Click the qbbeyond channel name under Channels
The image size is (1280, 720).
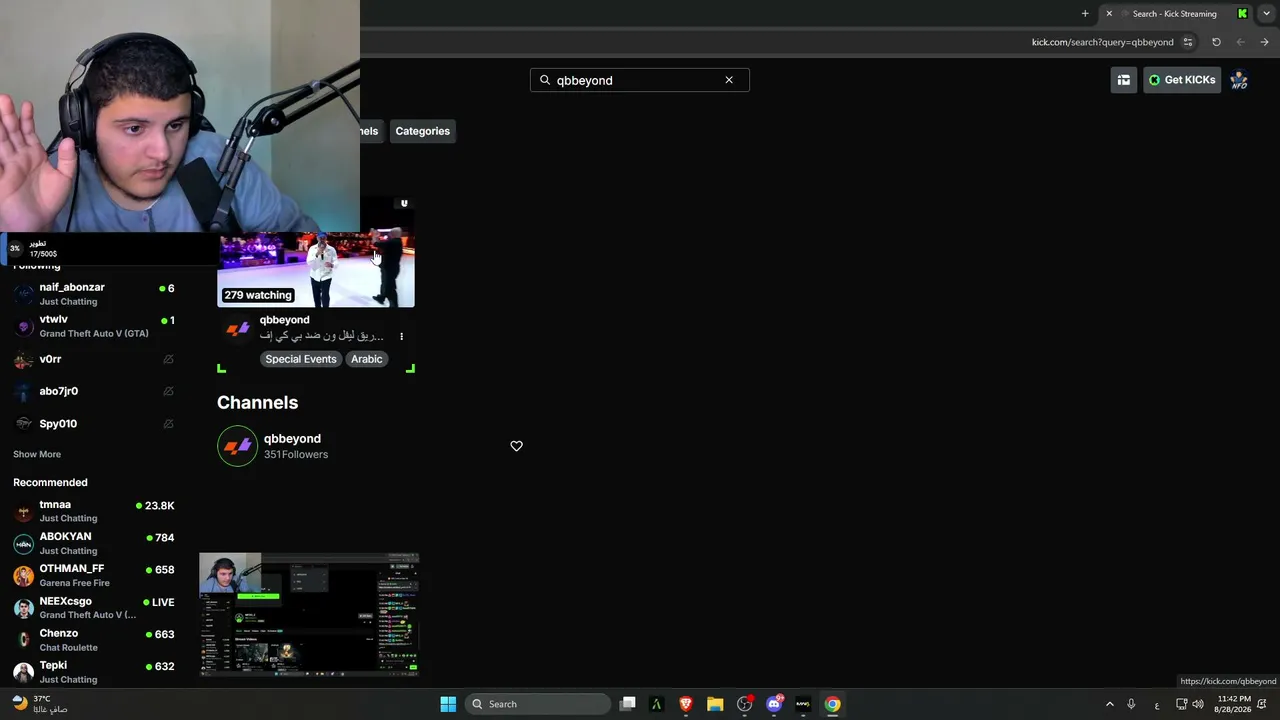click(x=292, y=439)
